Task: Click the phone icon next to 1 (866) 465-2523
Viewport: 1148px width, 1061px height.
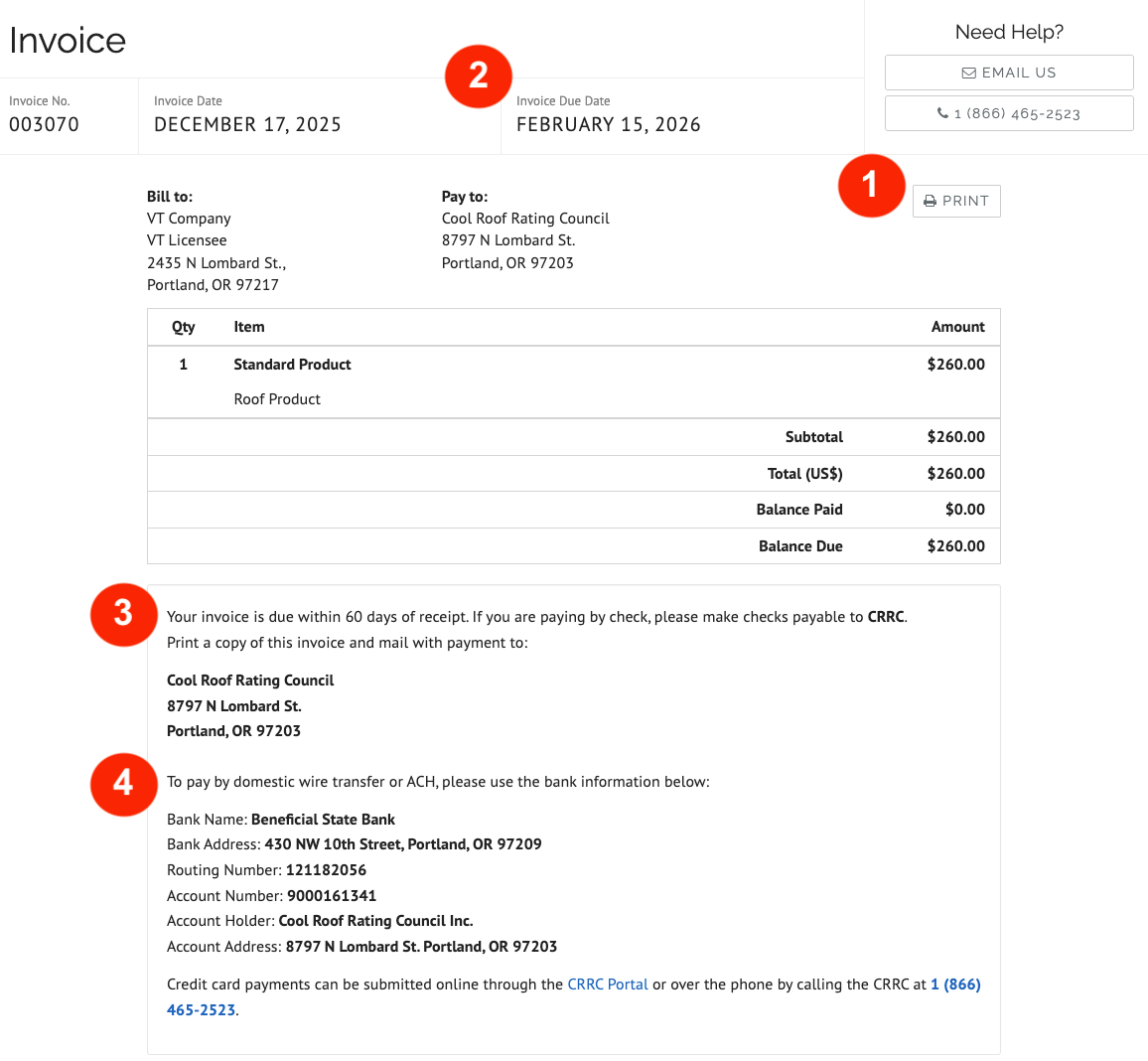Action: [942, 112]
